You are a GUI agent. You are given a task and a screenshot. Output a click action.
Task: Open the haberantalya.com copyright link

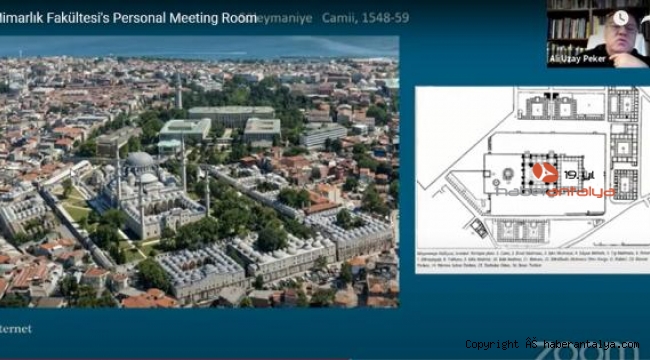coord(552,344)
